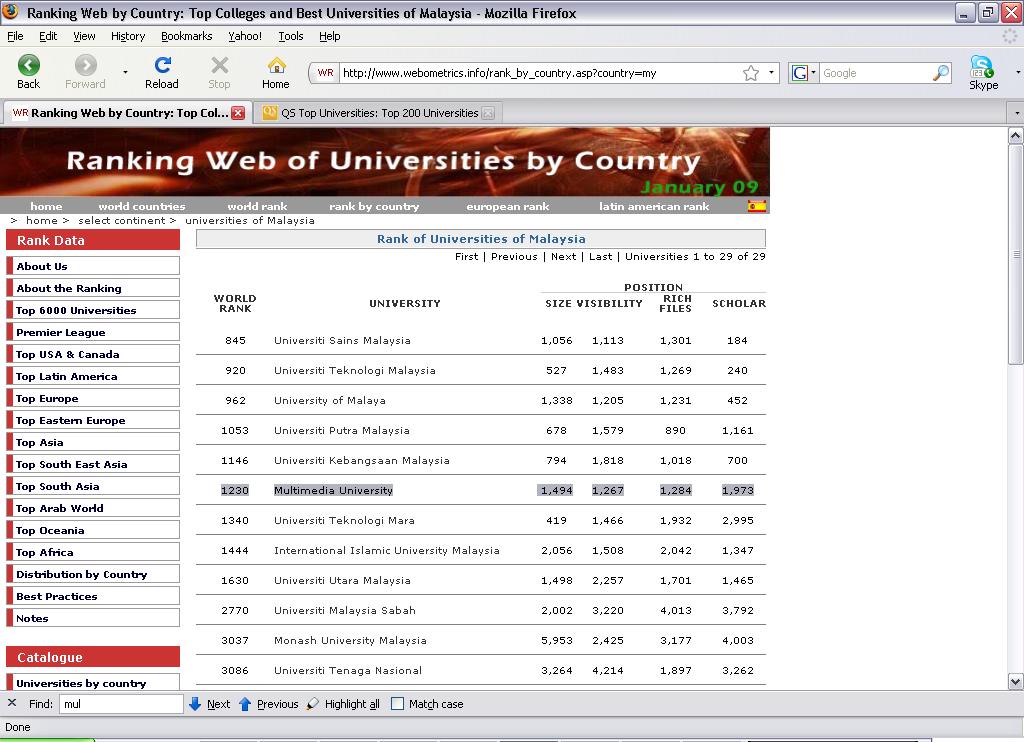
Task: Open the Yahoo! menu
Action: tap(245, 36)
